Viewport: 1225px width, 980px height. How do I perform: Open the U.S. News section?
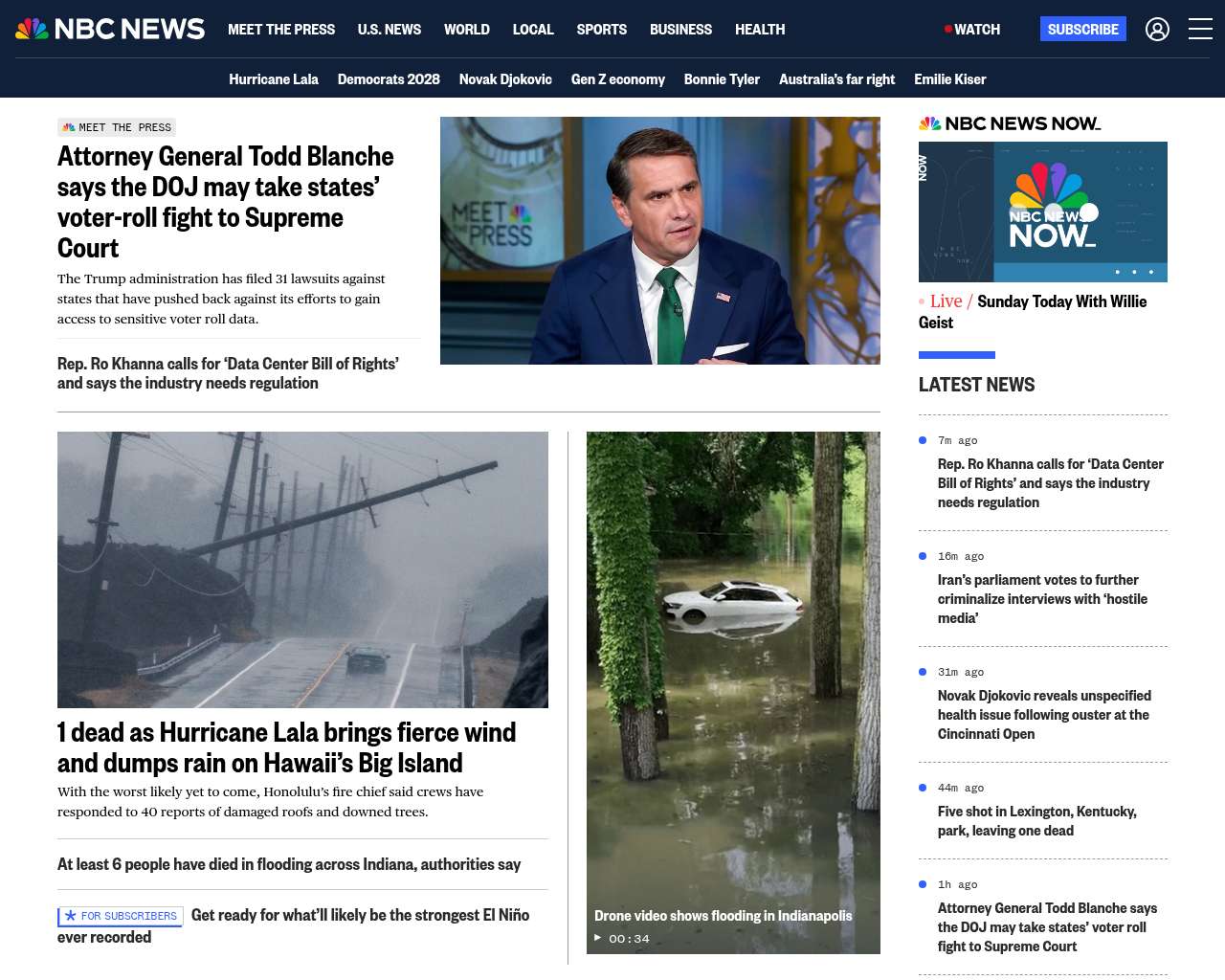coord(390,30)
